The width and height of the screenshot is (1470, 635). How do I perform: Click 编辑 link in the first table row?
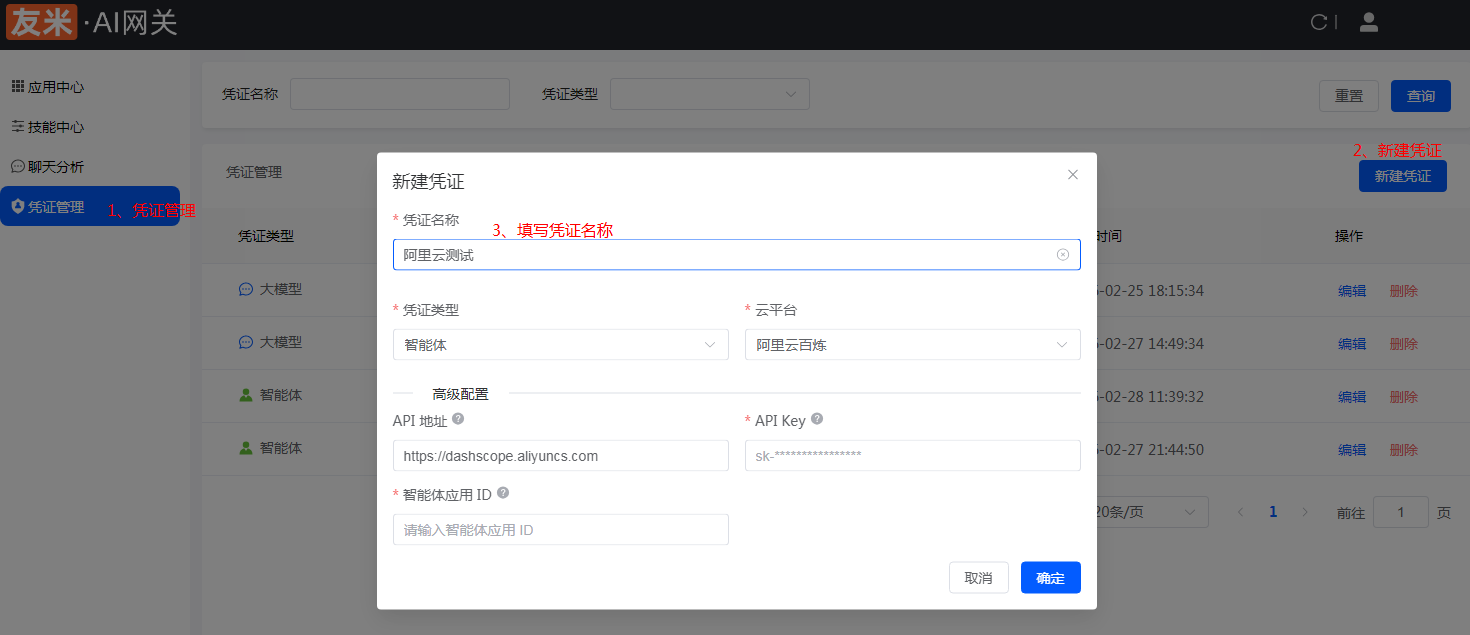(x=1351, y=291)
